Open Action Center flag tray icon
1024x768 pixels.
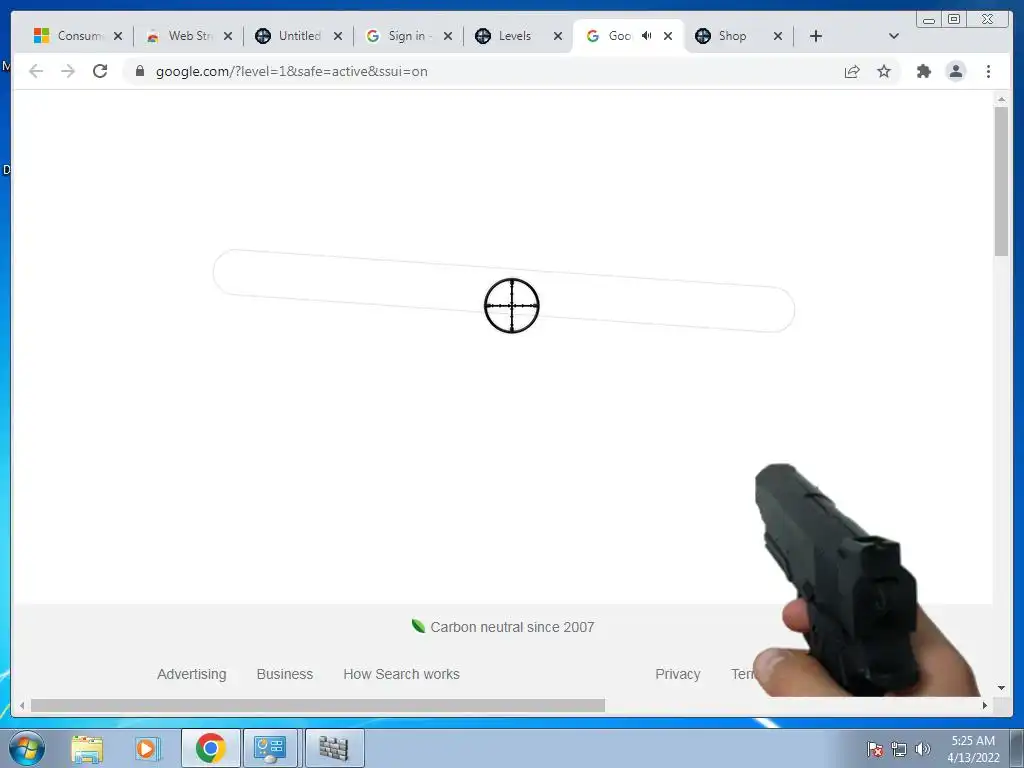tap(874, 749)
